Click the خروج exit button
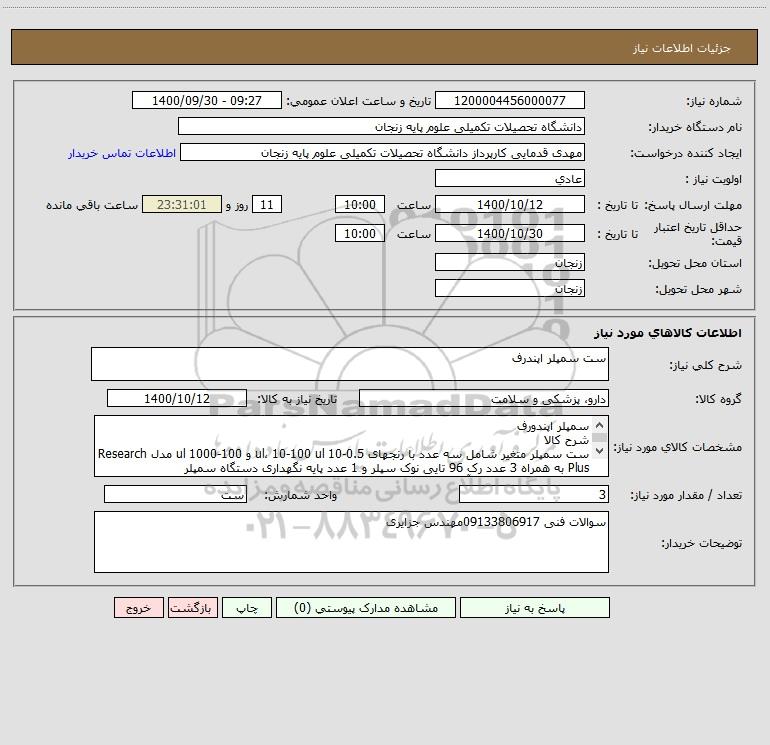Screen dimensions: 770x745 [138, 607]
